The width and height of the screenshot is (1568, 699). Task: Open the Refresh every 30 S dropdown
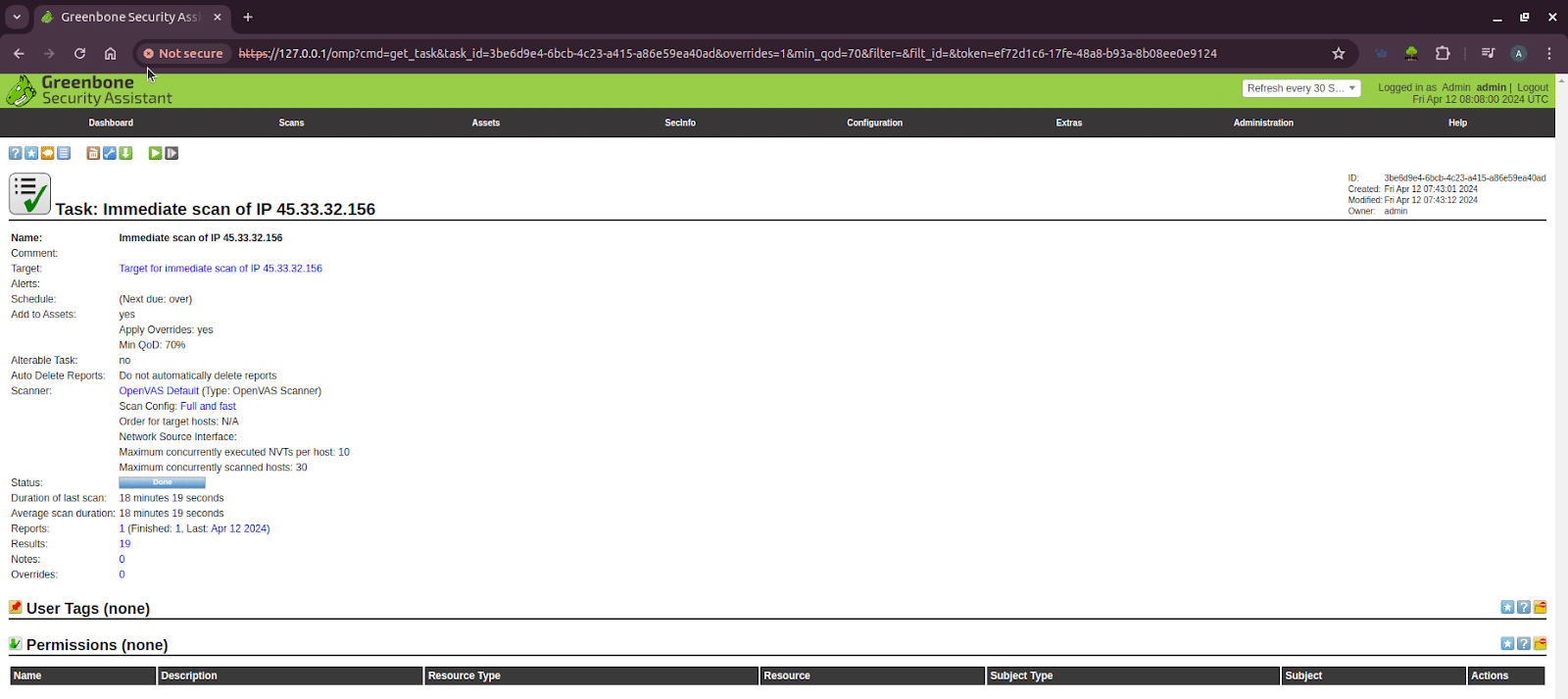1301,88
